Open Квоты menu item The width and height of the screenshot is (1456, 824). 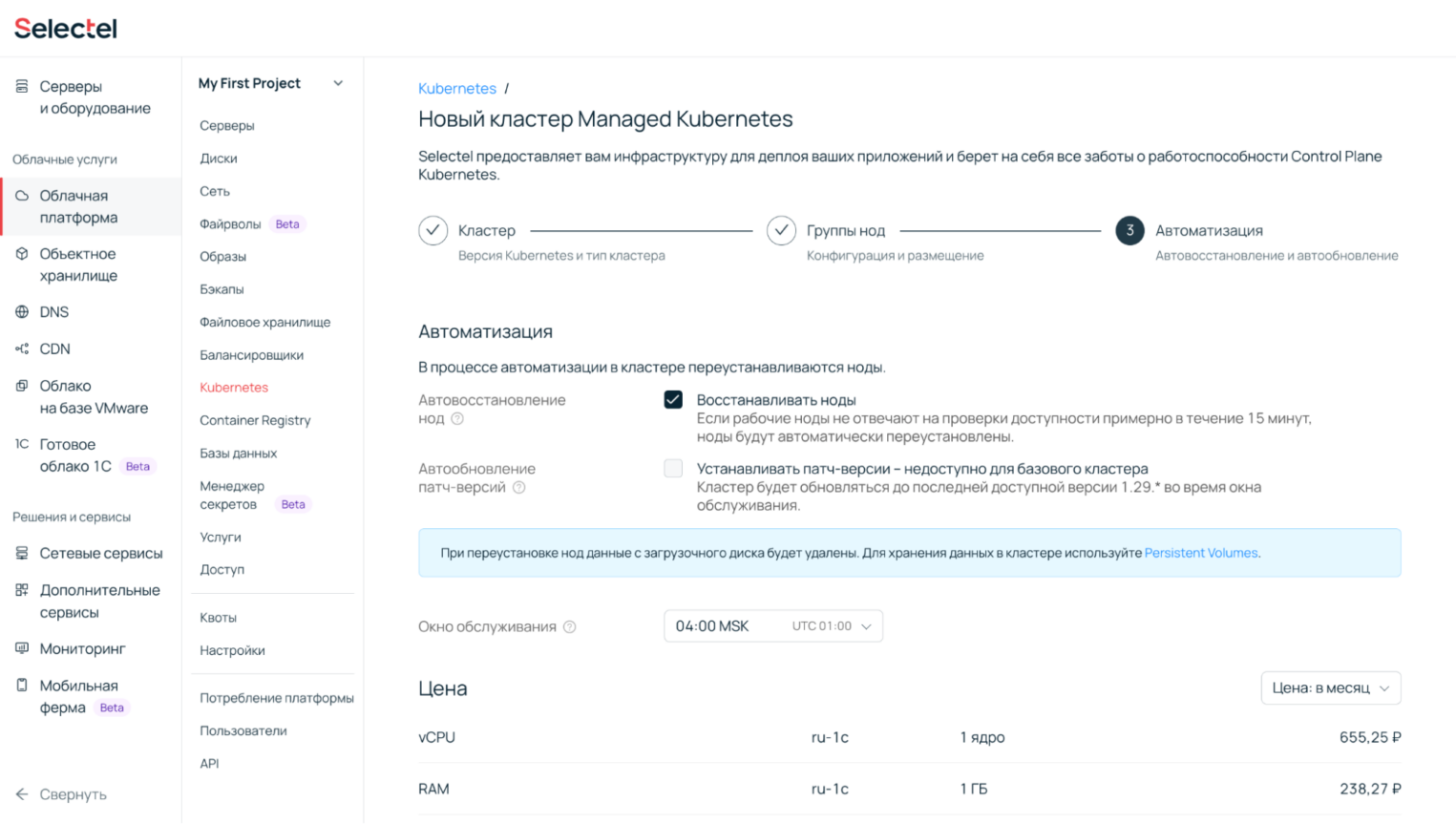pyautogui.click(x=219, y=618)
